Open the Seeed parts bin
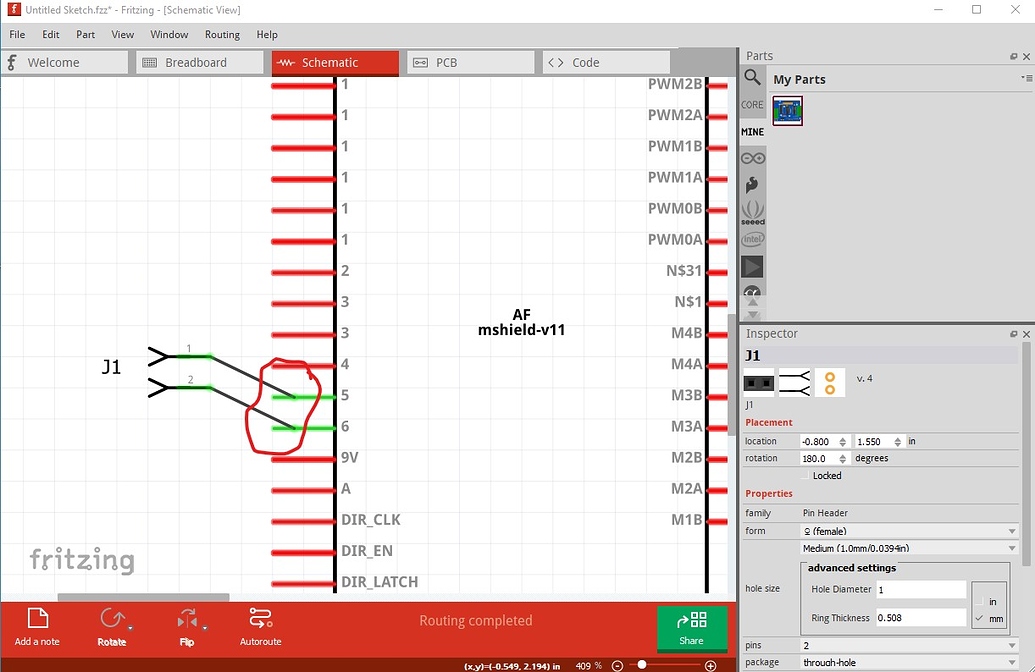Screen dimensions: 1035x672 pyautogui.click(x=752, y=212)
